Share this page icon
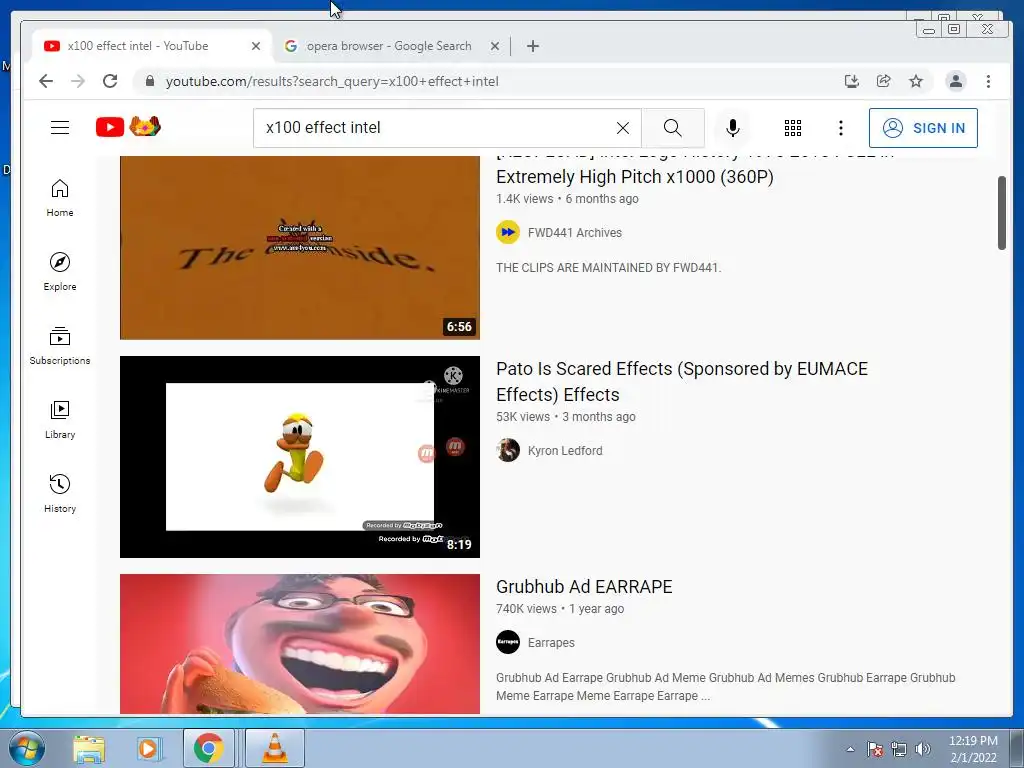The width and height of the screenshot is (1024, 768). click(884, 81)
